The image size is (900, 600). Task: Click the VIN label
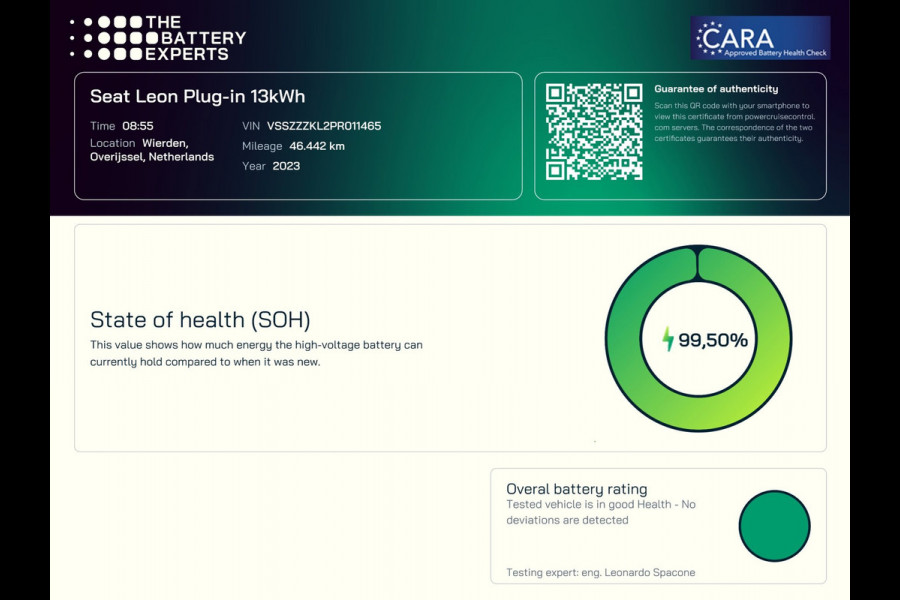(251, 126)
